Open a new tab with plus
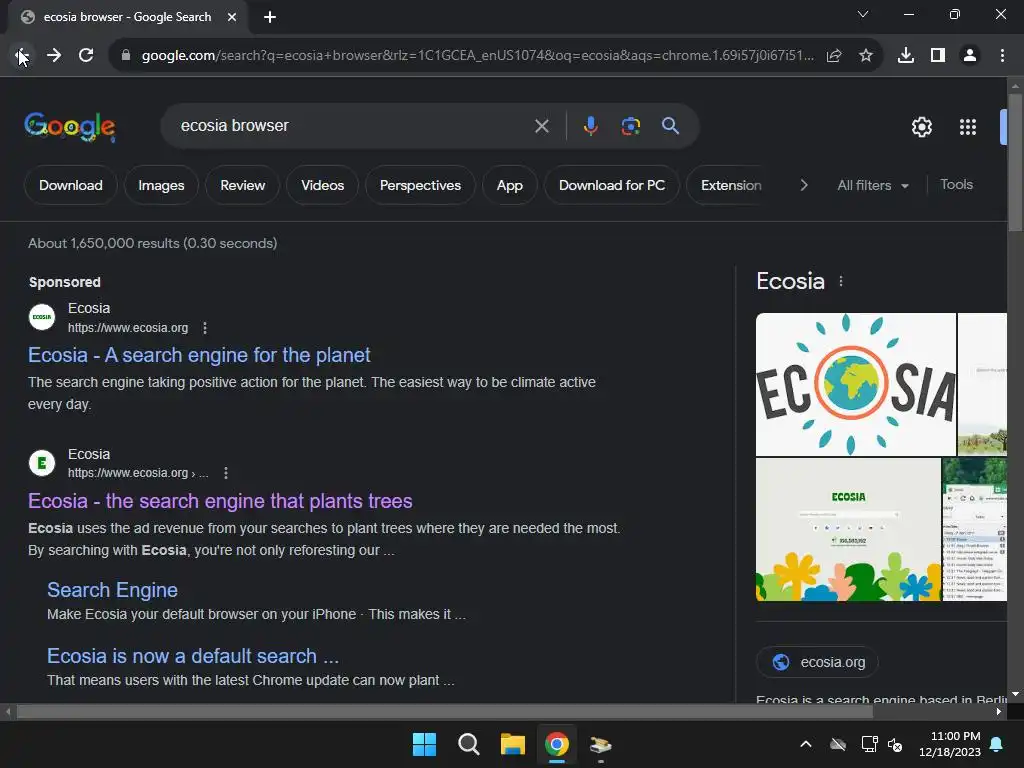The image size is (1024, 768). tap(270, 17)
